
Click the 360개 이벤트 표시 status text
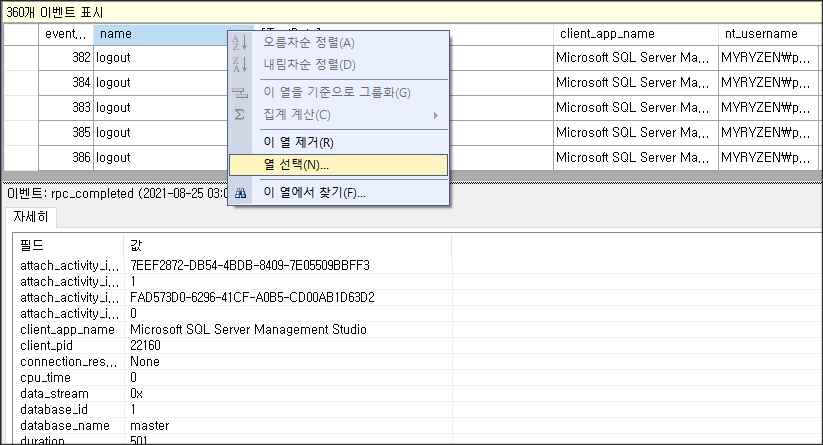coord(55,13)
